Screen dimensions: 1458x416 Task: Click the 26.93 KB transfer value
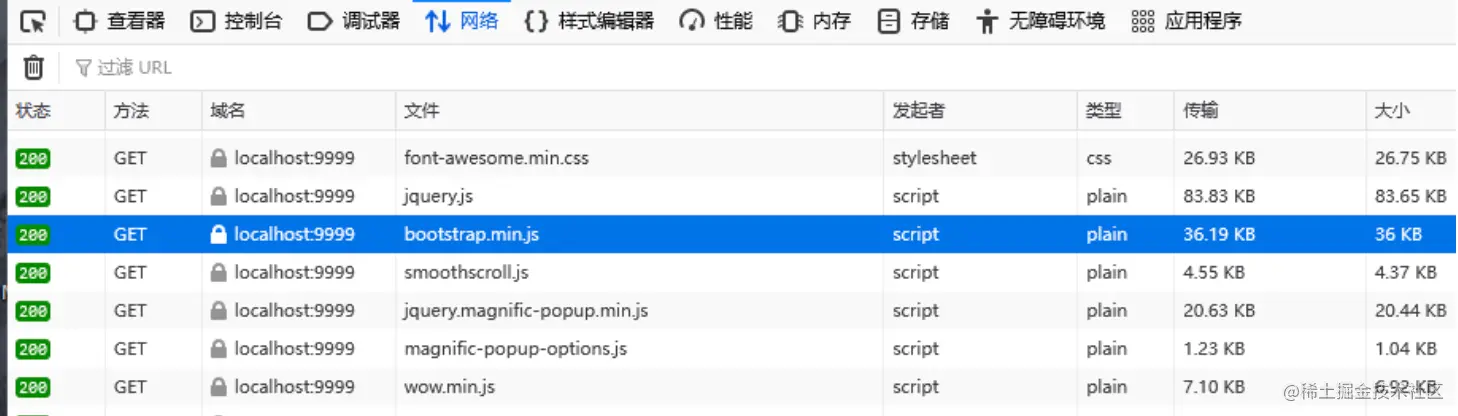1219,158
